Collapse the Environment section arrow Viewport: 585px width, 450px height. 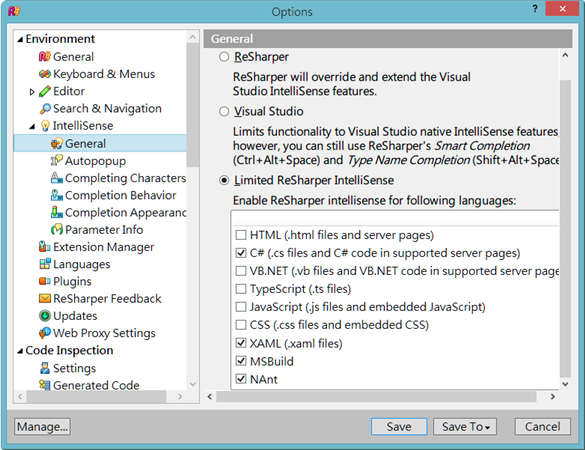click(20, 39)
